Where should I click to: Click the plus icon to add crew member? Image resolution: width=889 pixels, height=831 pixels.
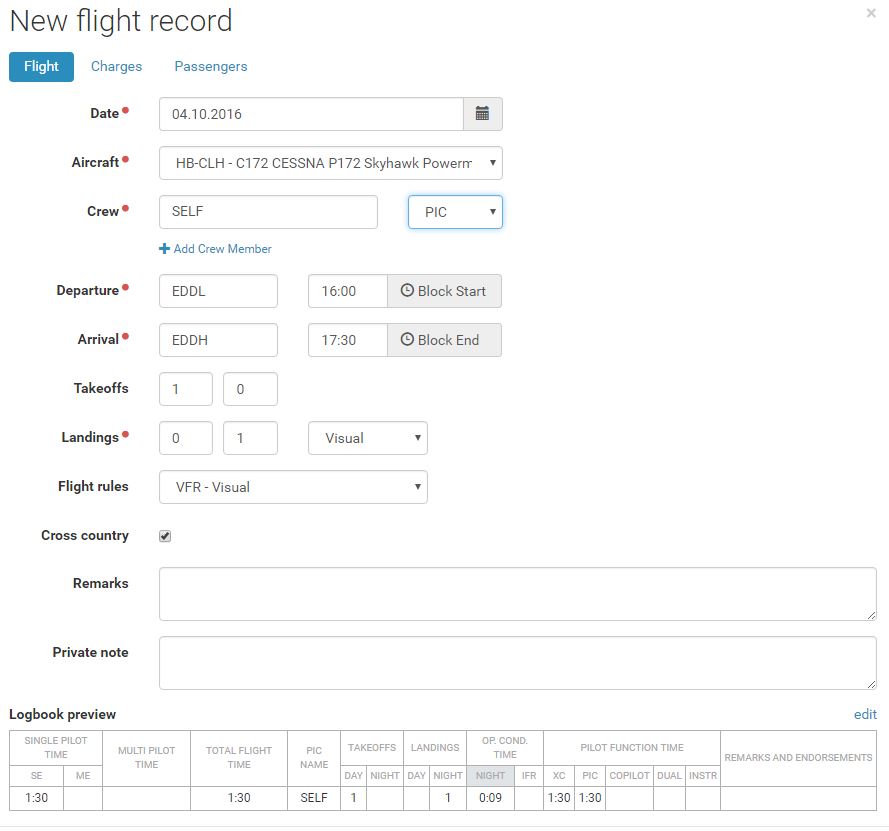(x=164, y=249)
